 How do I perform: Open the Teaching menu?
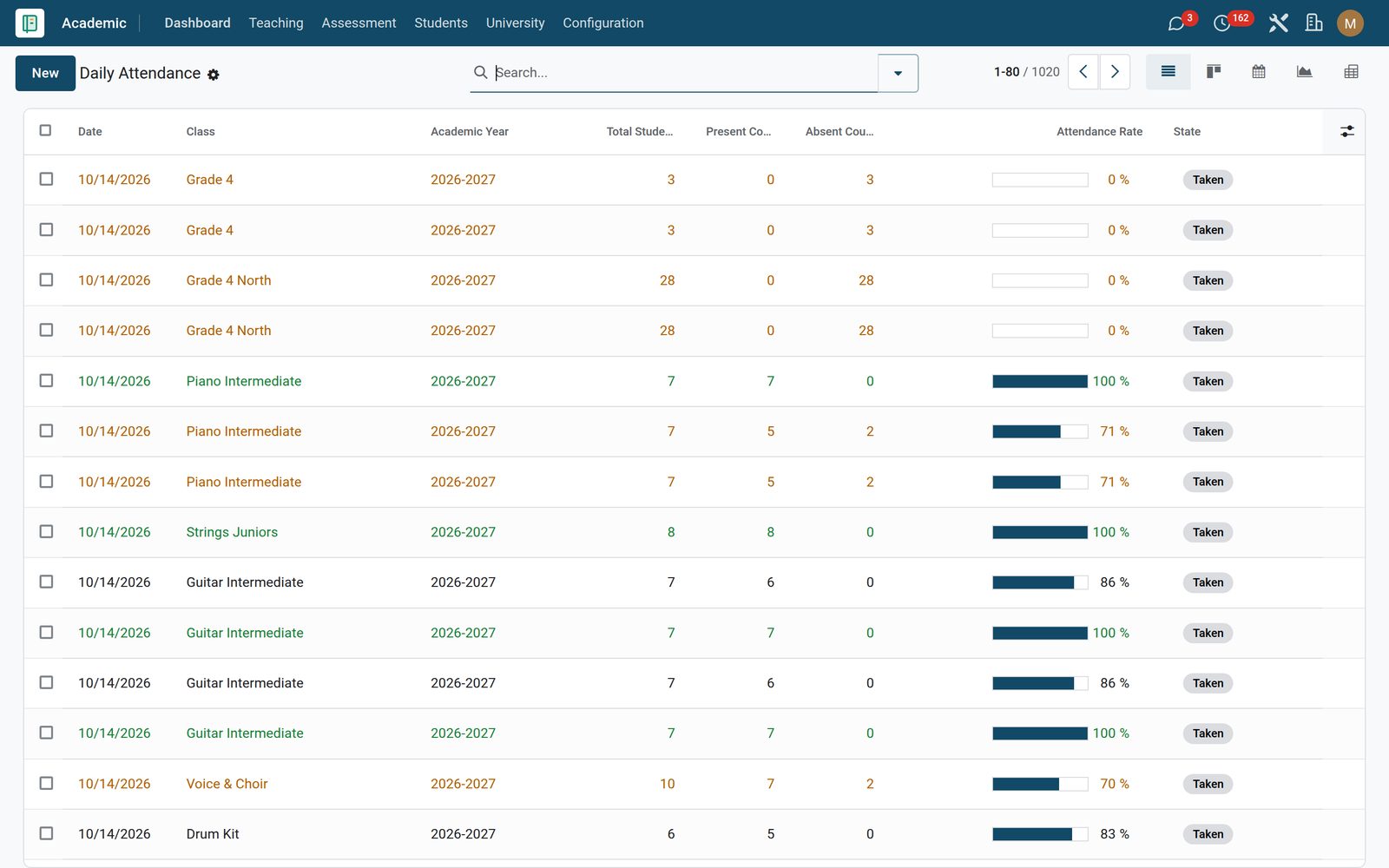pyautogui.click(x=276, y=23)
